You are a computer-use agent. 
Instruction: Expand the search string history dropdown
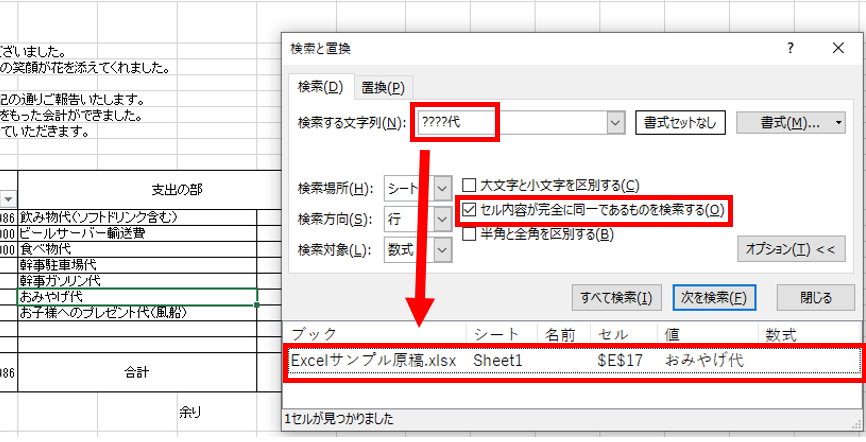tap(616, 123)
